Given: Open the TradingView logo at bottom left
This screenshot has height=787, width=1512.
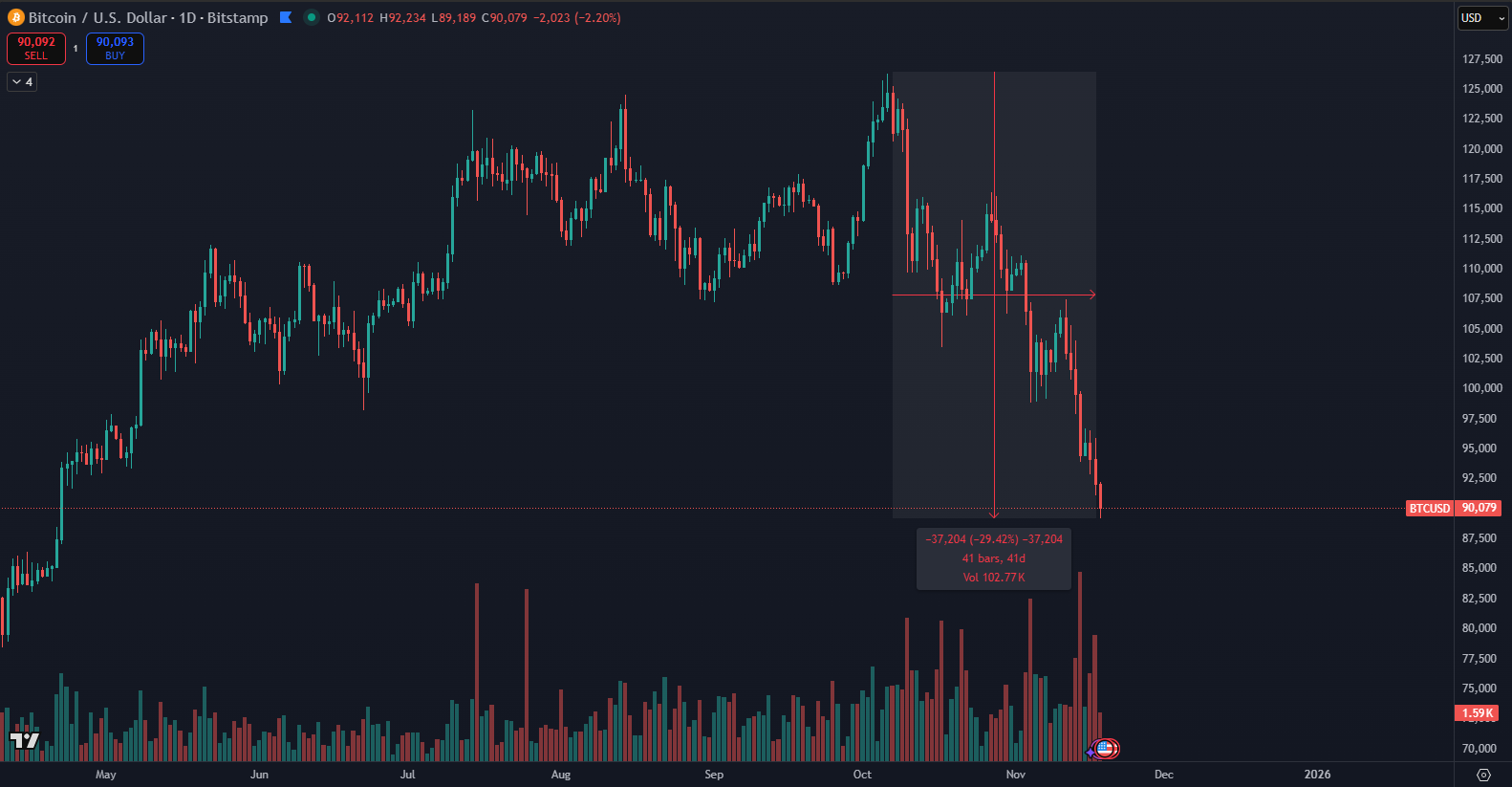Looking at the screenshot, I should click(x=25, y=740).
